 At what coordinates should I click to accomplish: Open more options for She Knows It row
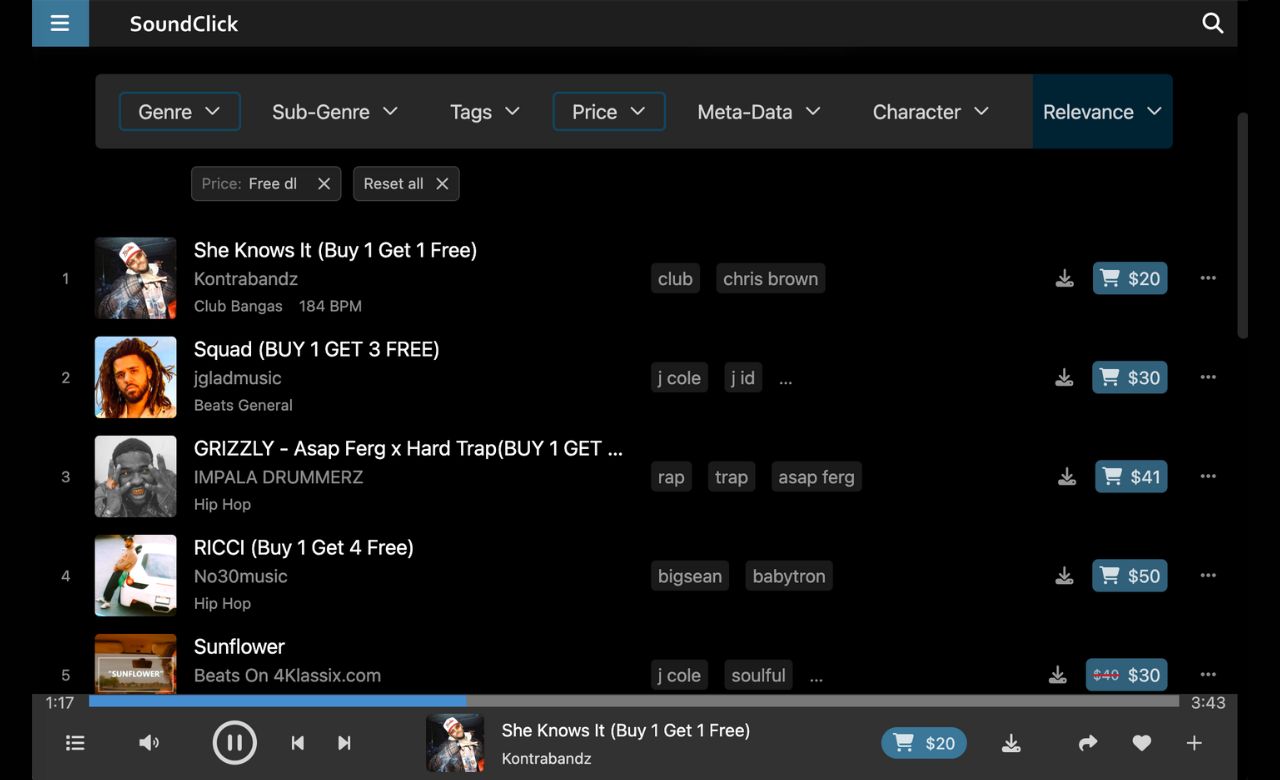[1208, 278]
